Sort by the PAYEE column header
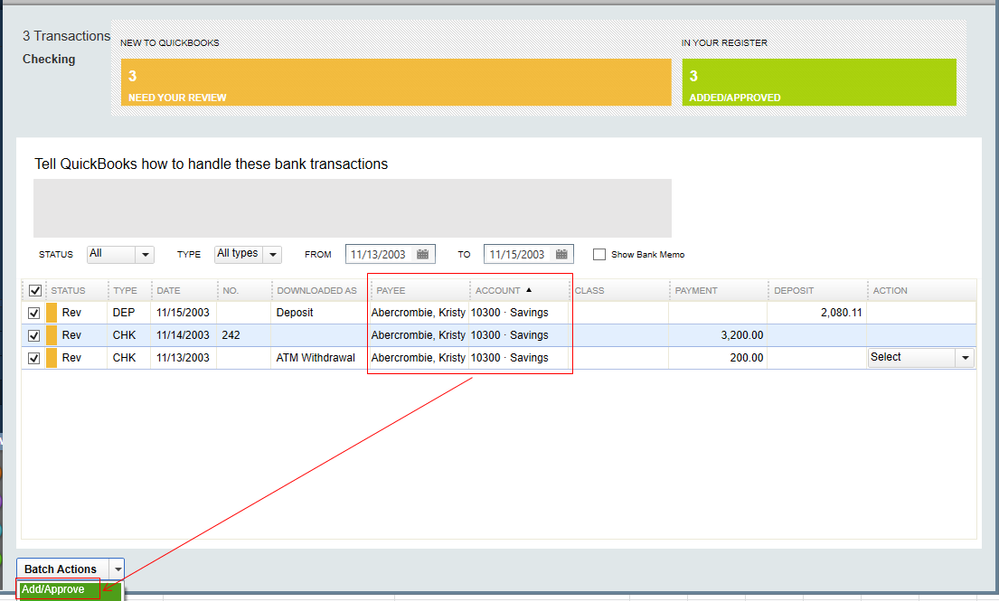Viewport: 999px width, 601px height. pyautogui.click(x=420, y=291)
